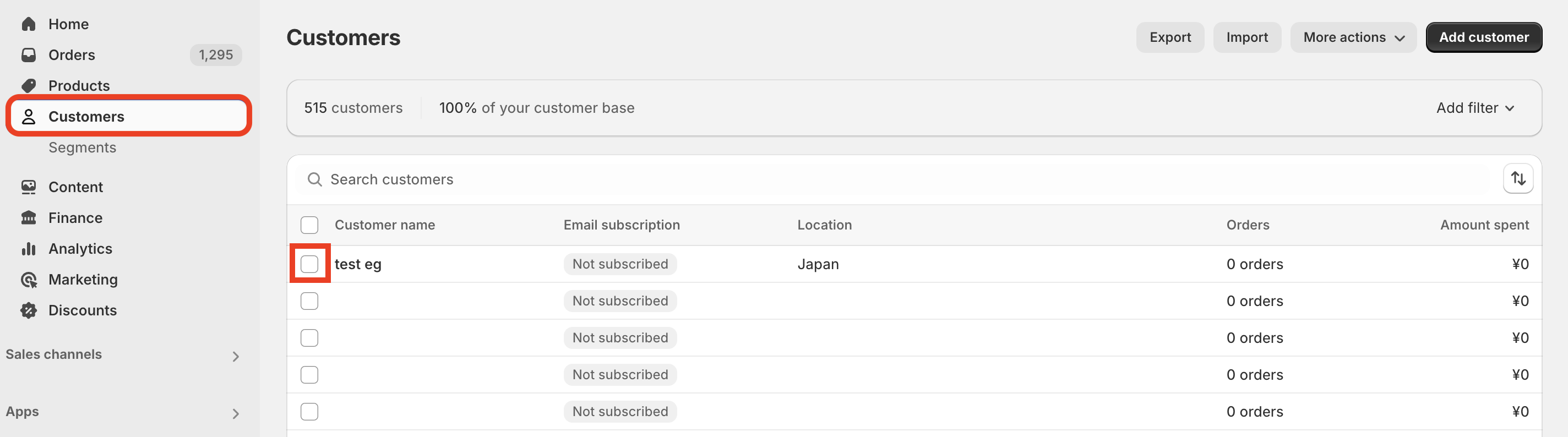Click the Content image icon

pyautogui.click(x=29, y=187)
